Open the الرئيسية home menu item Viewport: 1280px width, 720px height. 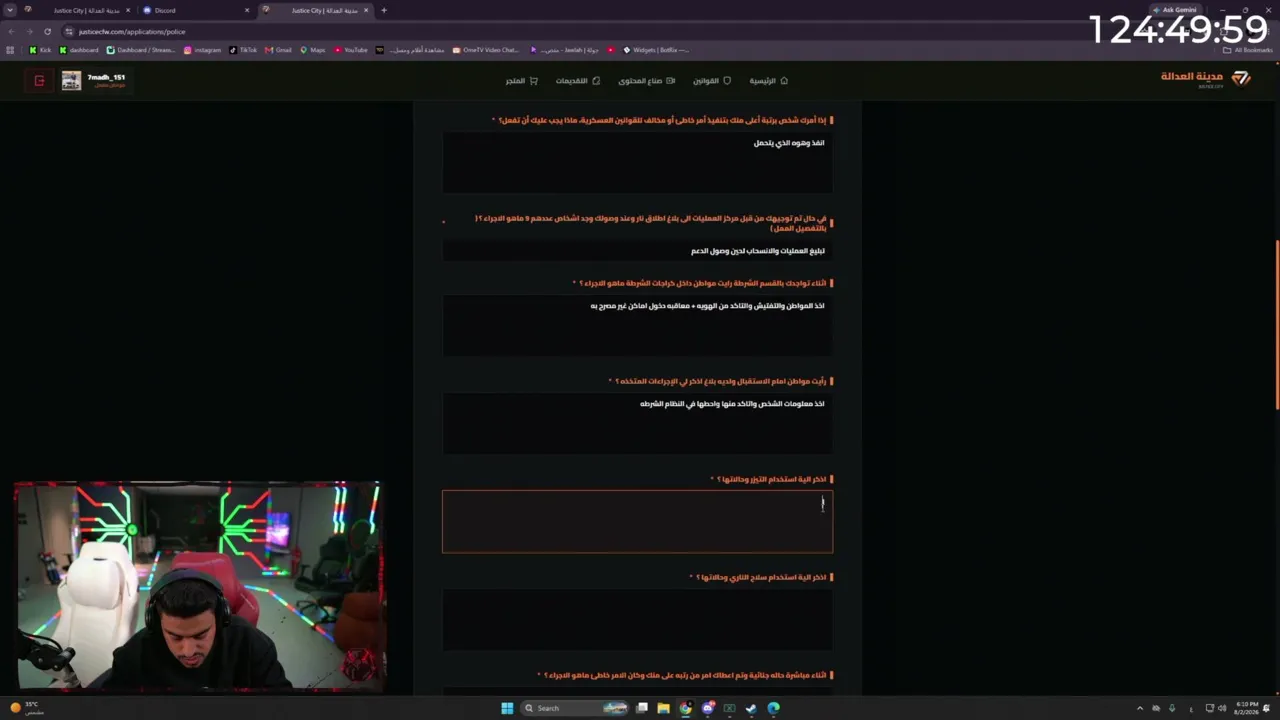(x=769, y=81)
